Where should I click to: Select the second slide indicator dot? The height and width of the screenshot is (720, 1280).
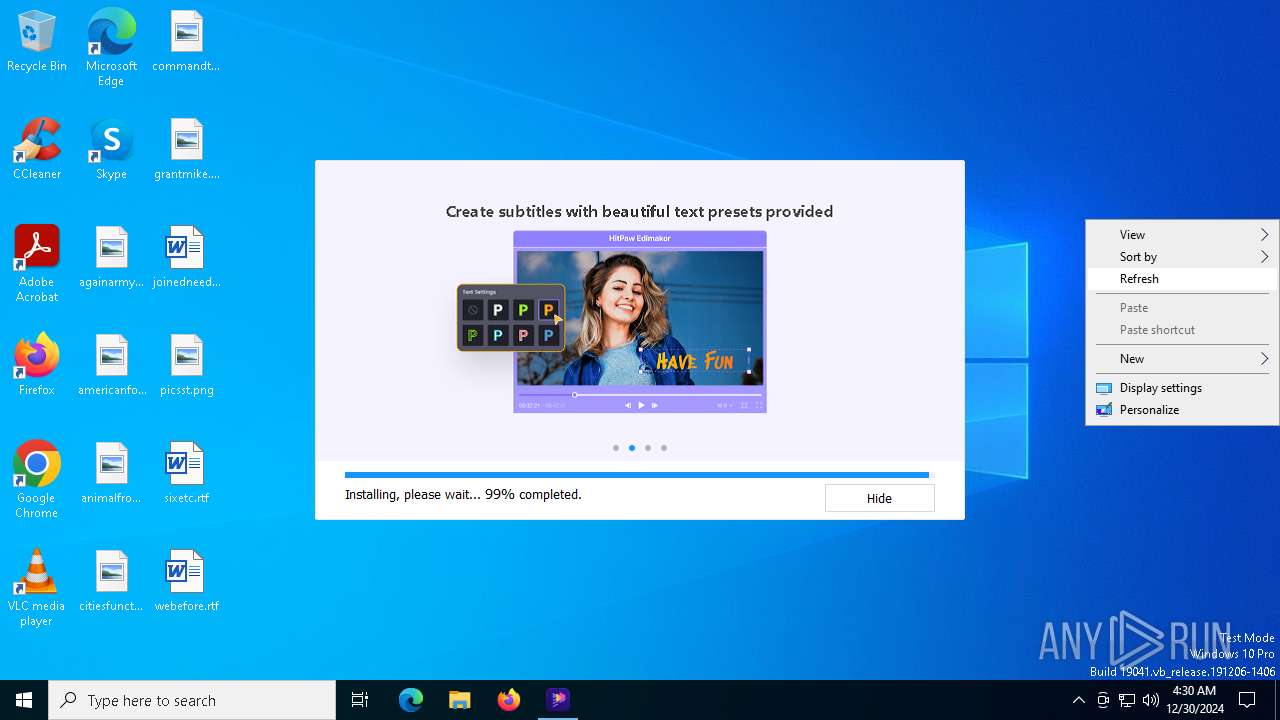click(x=632, y=448)
